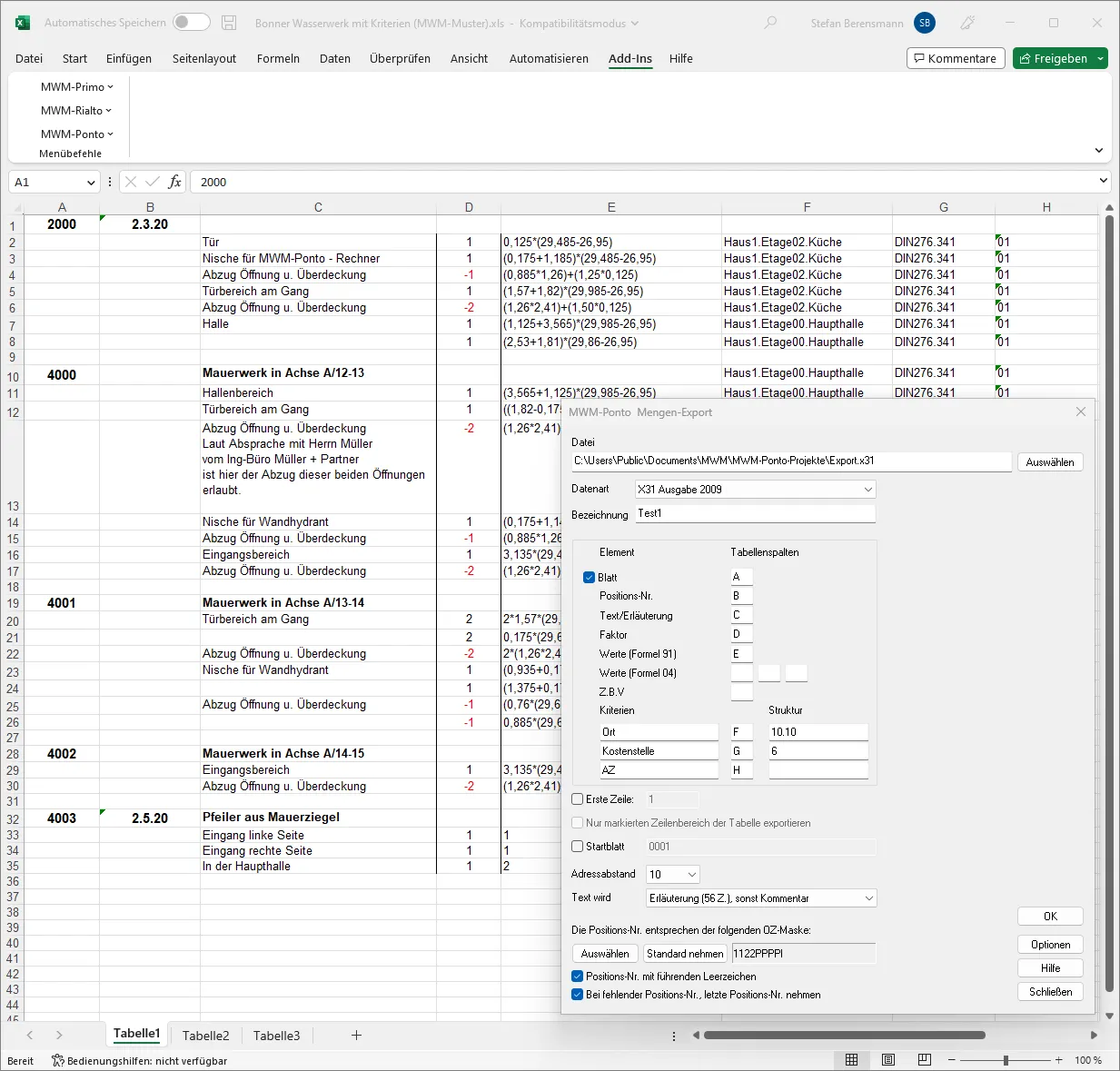Click the horizontal scrollbar thumb
The width and height of the screenshot is (1120, 1071).
click(845, 1035)
